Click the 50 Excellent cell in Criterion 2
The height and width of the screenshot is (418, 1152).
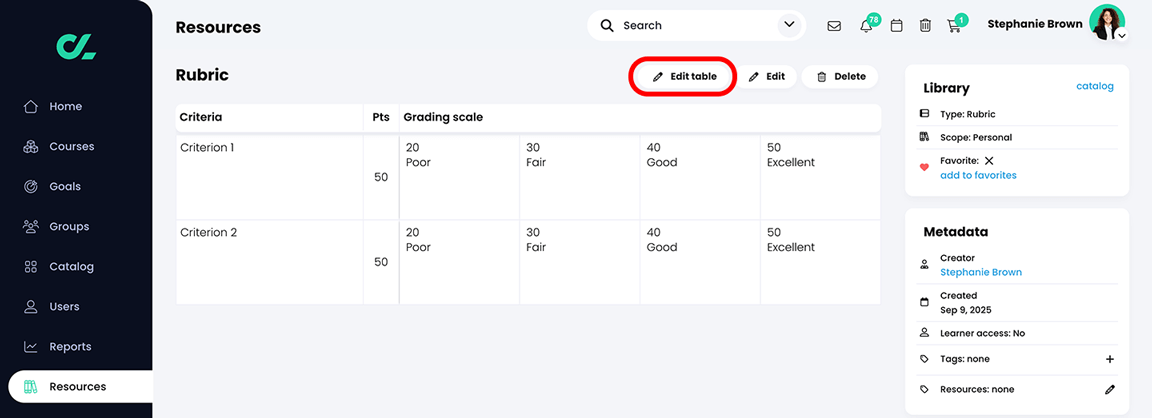(821, 262)
